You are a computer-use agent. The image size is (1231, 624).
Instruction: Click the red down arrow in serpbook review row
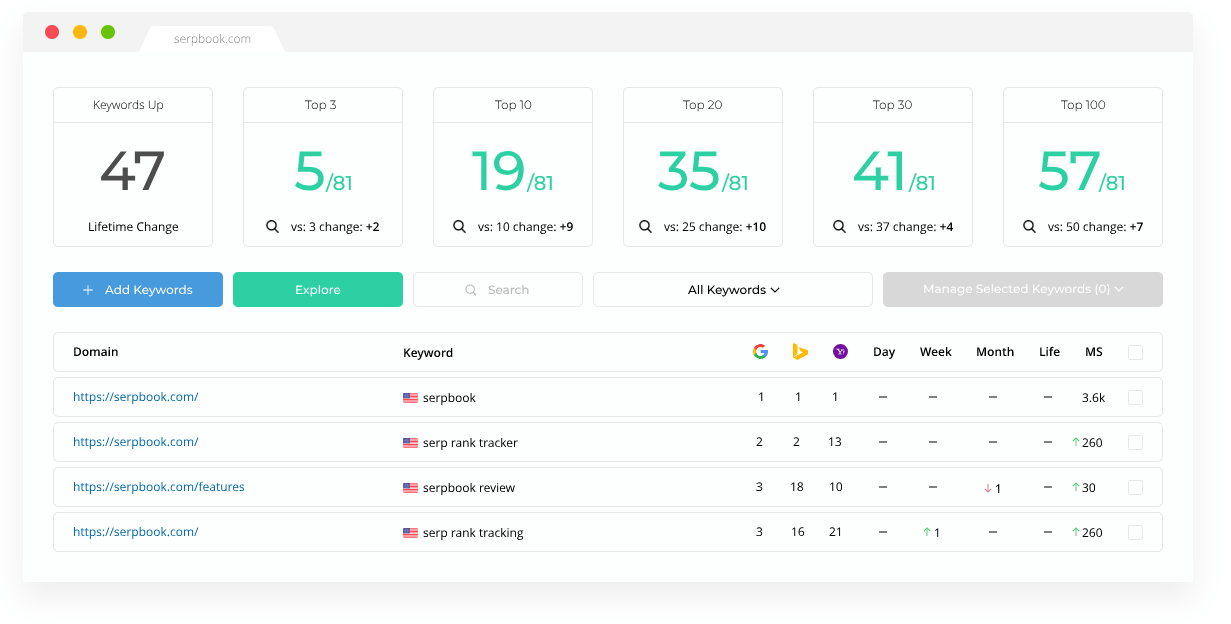pos(987,488)
